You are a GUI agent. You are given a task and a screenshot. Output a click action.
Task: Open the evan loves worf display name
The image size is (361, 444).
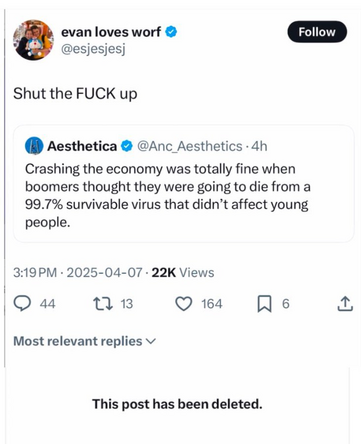tap(111, 32)
